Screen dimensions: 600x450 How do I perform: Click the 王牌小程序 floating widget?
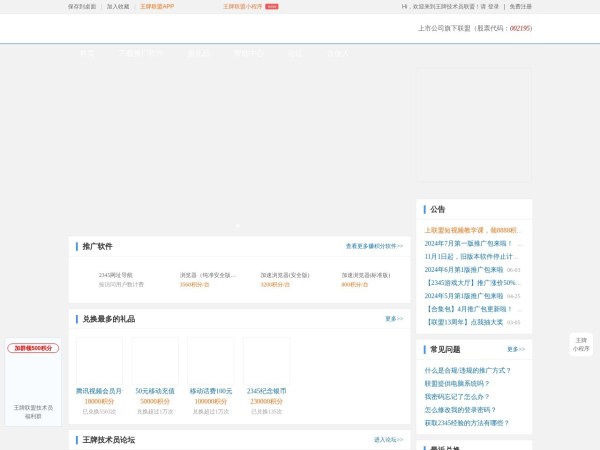pyautogui.click(x=581, y=344)
